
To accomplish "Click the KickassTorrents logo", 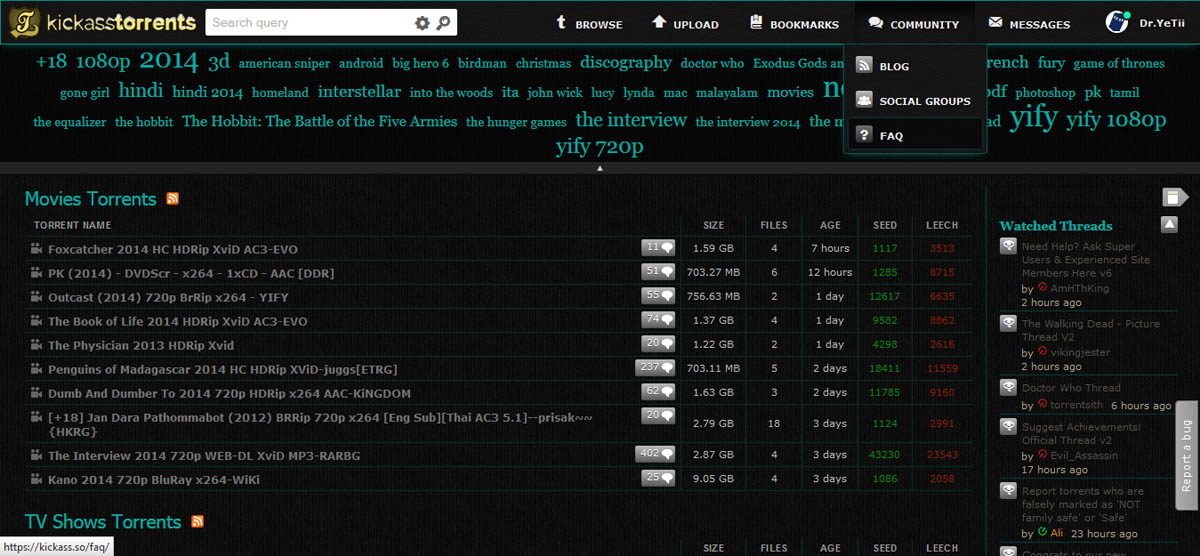I will 101,22.
